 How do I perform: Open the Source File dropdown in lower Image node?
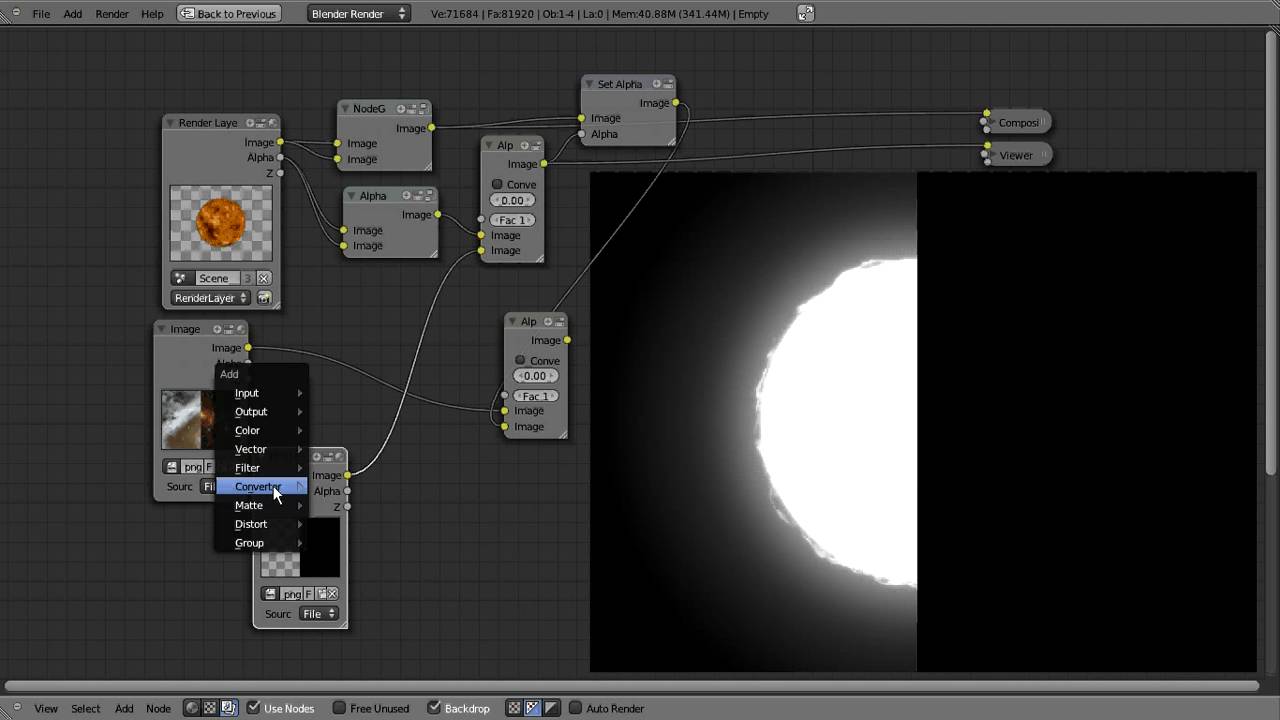point(319,614)
